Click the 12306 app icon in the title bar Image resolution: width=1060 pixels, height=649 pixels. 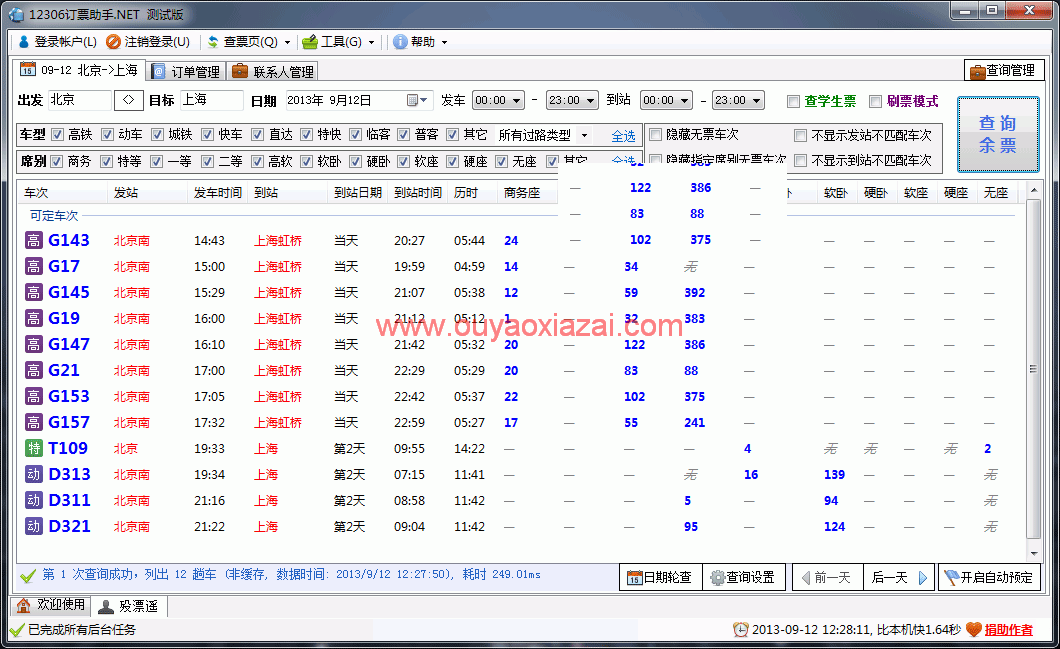point(15,14)
